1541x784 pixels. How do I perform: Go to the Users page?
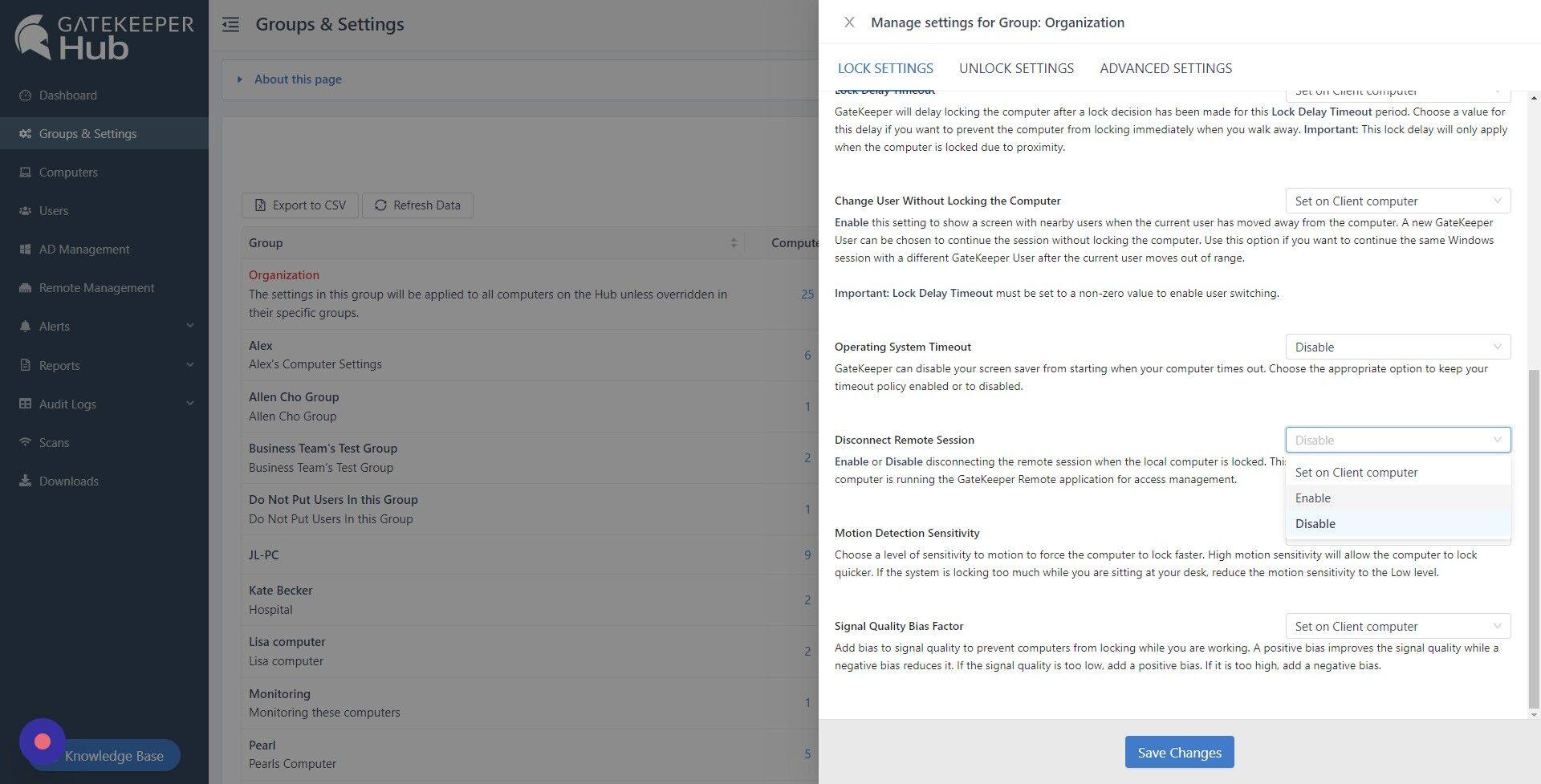(x=104, y=210)
